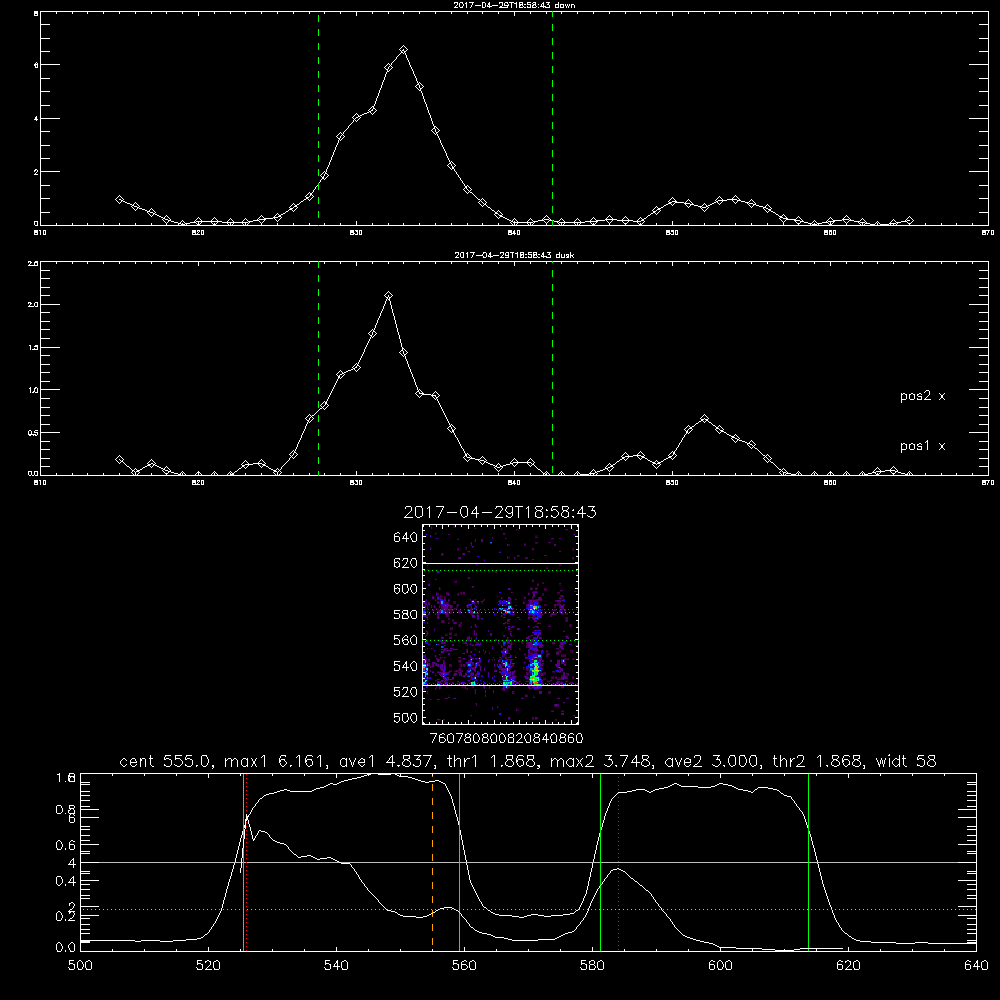Click the spectral heatmap image
This screenshot has height=1000, width=1000.
tap(500, 624)
